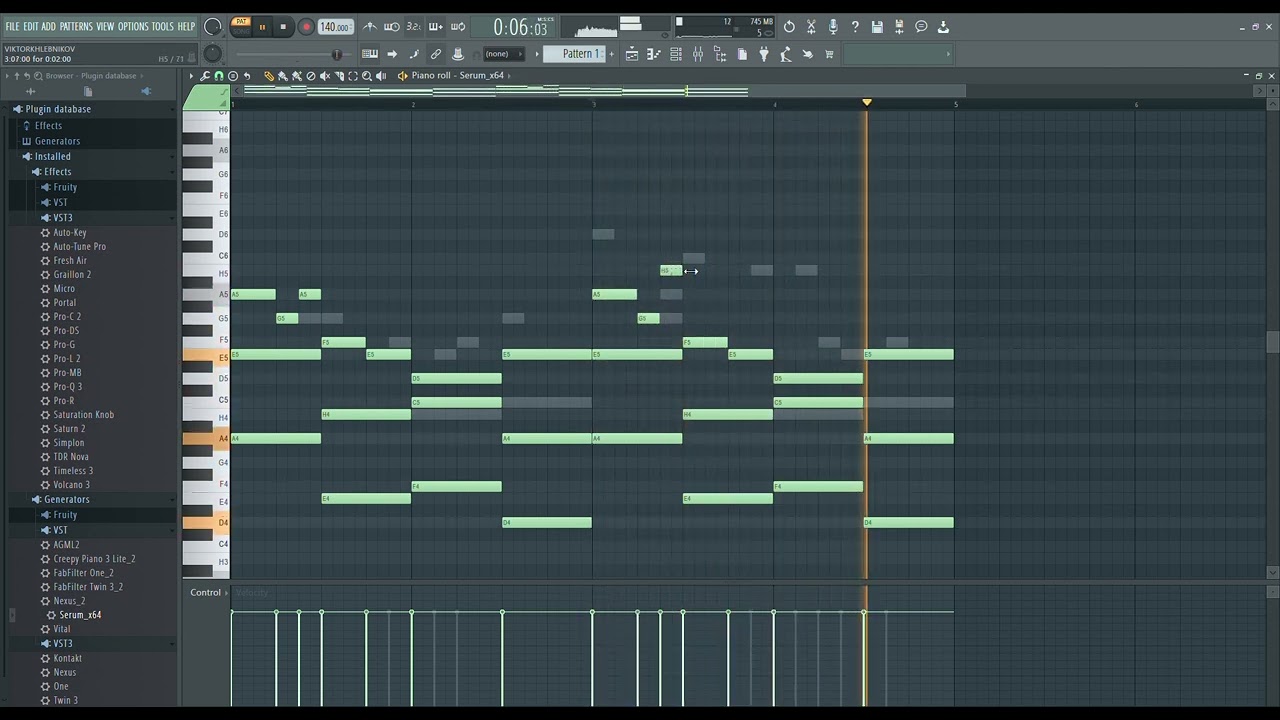Toggle typing keyboard to piano
This screenshot has width=1280, height=720.
369,54
